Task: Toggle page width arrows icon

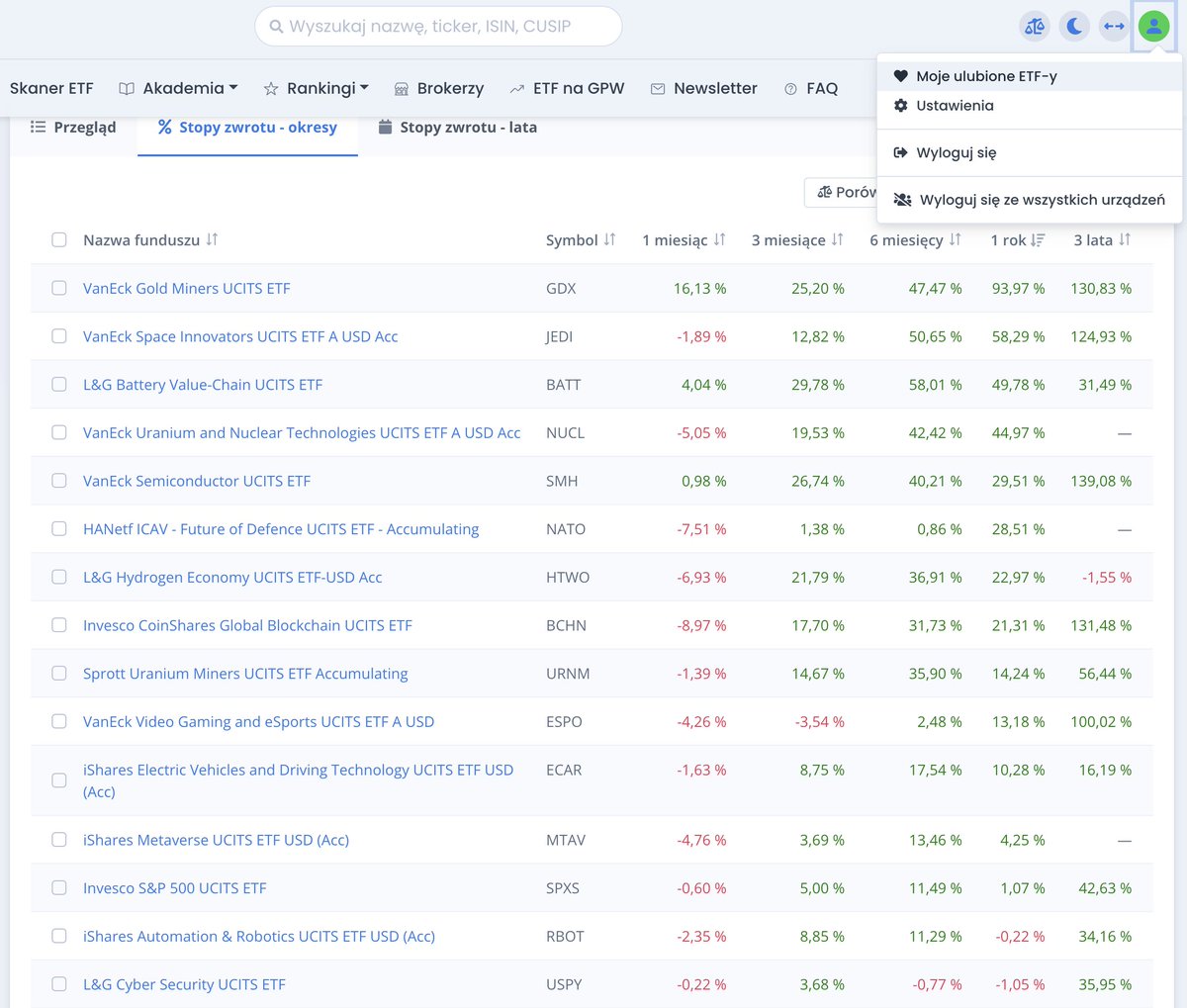Action: click(1114, 27)
